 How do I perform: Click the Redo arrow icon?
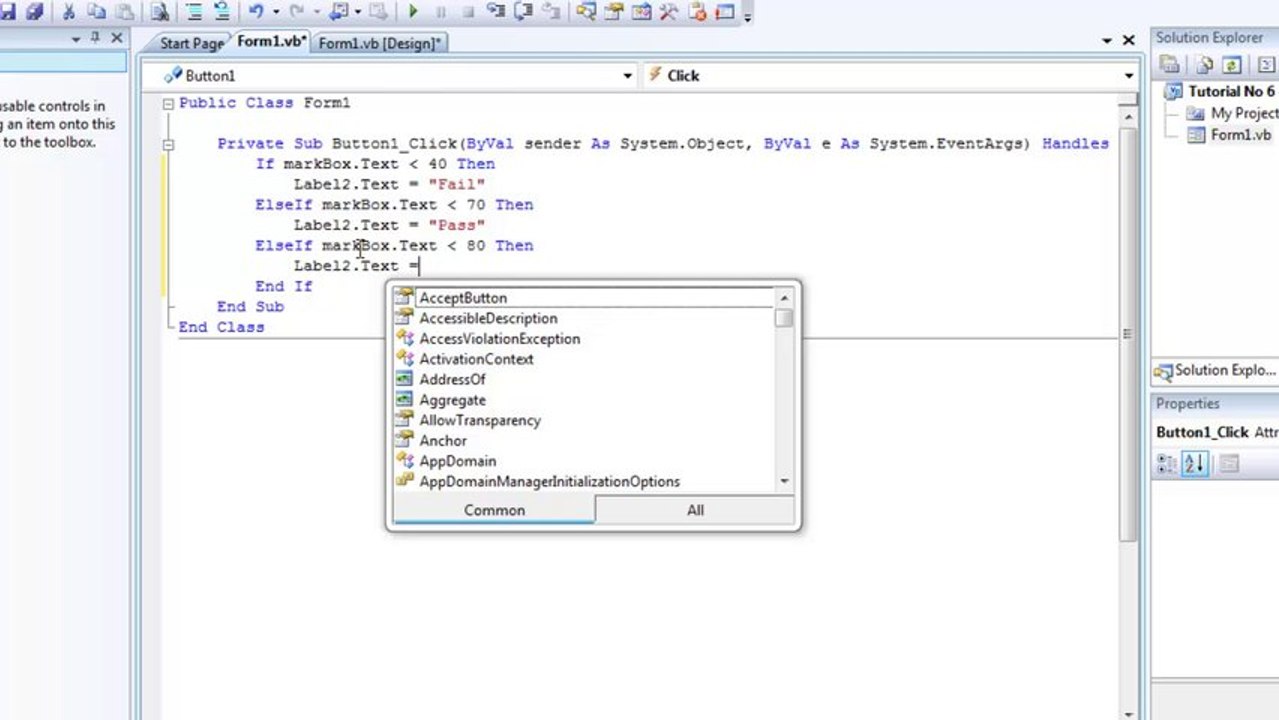(x=296, y=12)
